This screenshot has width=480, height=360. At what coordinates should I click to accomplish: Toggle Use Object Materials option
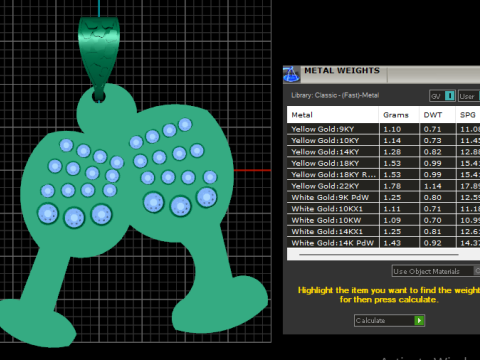436,271
